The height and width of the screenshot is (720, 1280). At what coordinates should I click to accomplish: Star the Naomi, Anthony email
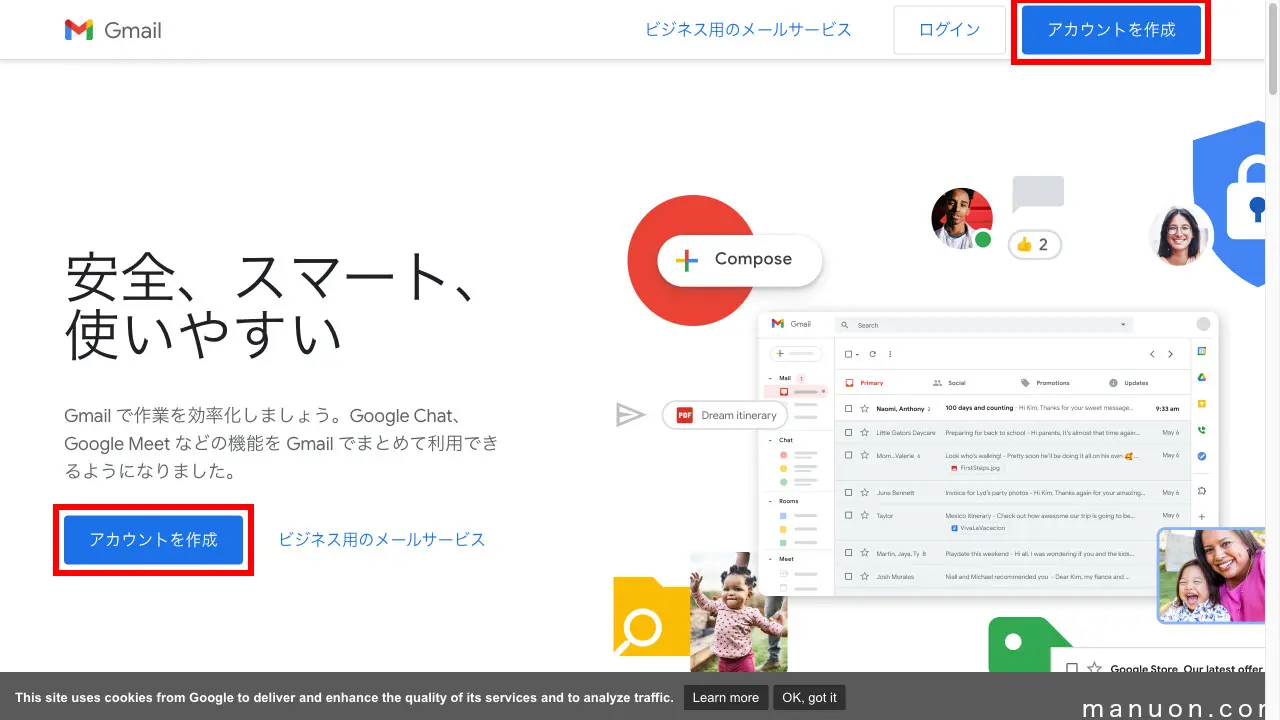pyautogui.click(x=865, y=408)
